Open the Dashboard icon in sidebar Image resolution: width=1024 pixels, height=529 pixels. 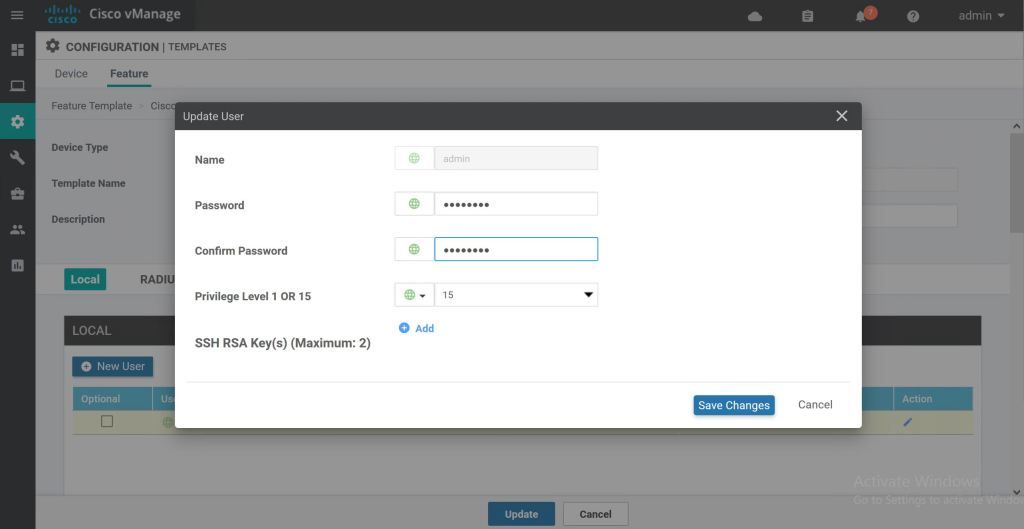click(17, 50)
